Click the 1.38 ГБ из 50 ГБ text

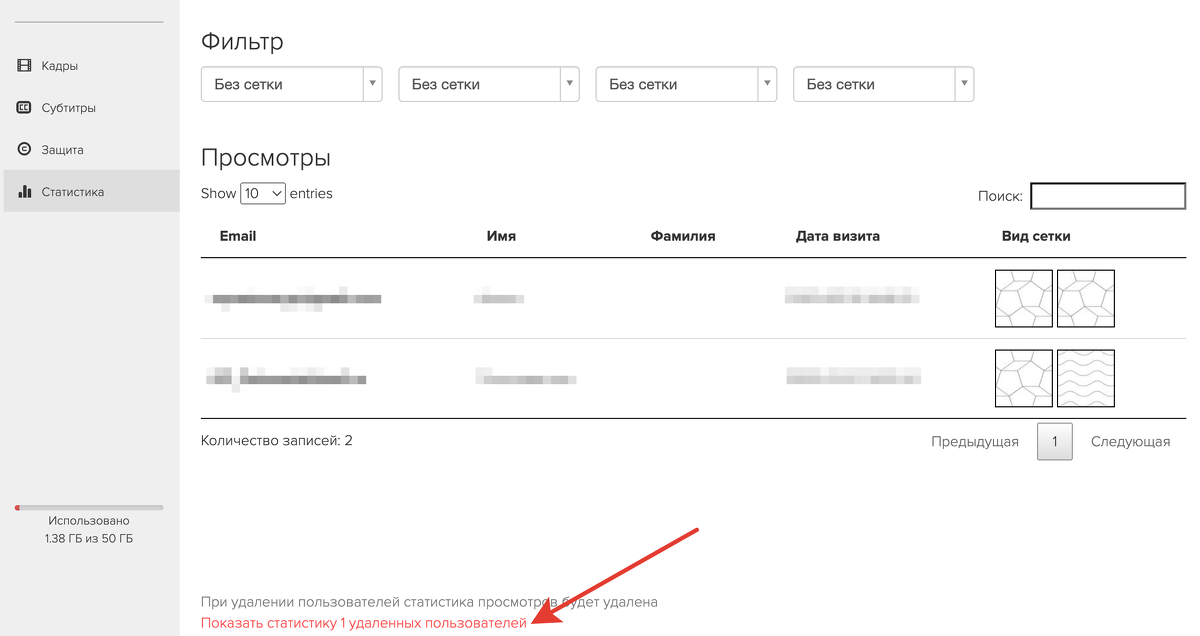pyautogui.click(x=89, y=539)
